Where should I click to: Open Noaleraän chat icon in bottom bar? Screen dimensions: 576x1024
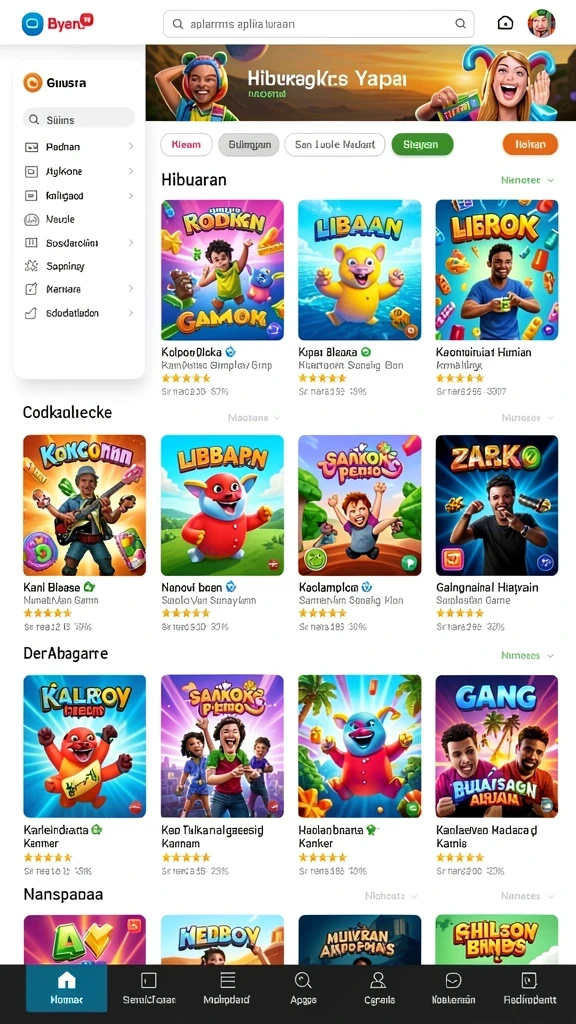click(x=453, y=987)
